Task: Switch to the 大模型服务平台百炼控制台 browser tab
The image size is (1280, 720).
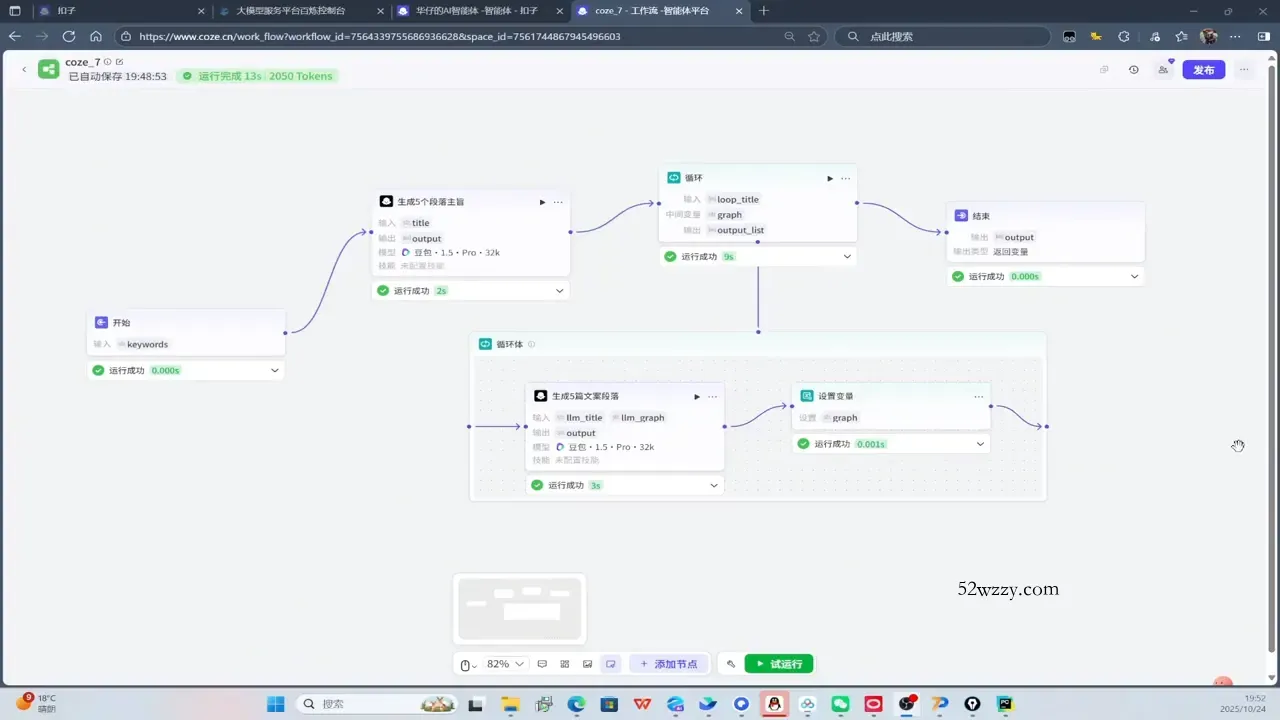Action: click(x=290, y=11)
